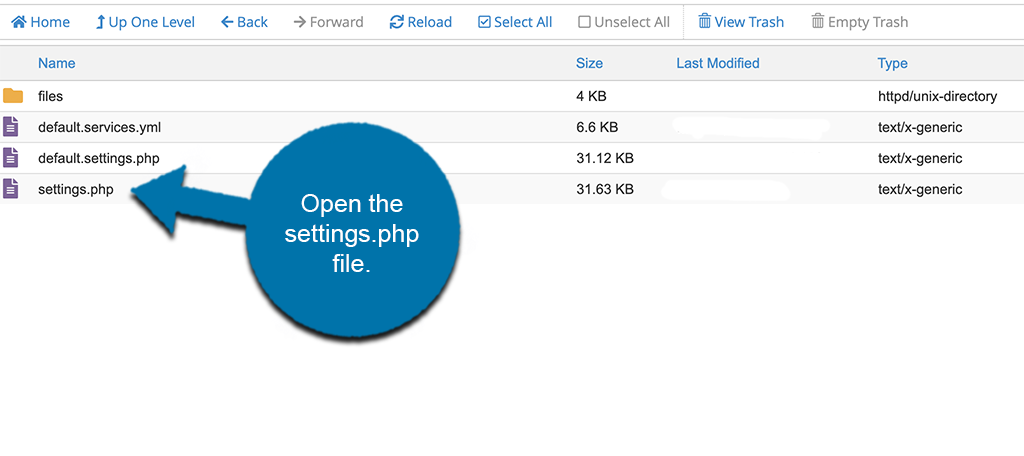Viewport: 1024px width, 456px height.
Task: Select default.services.yml file
Action: [x=99, y=127]
